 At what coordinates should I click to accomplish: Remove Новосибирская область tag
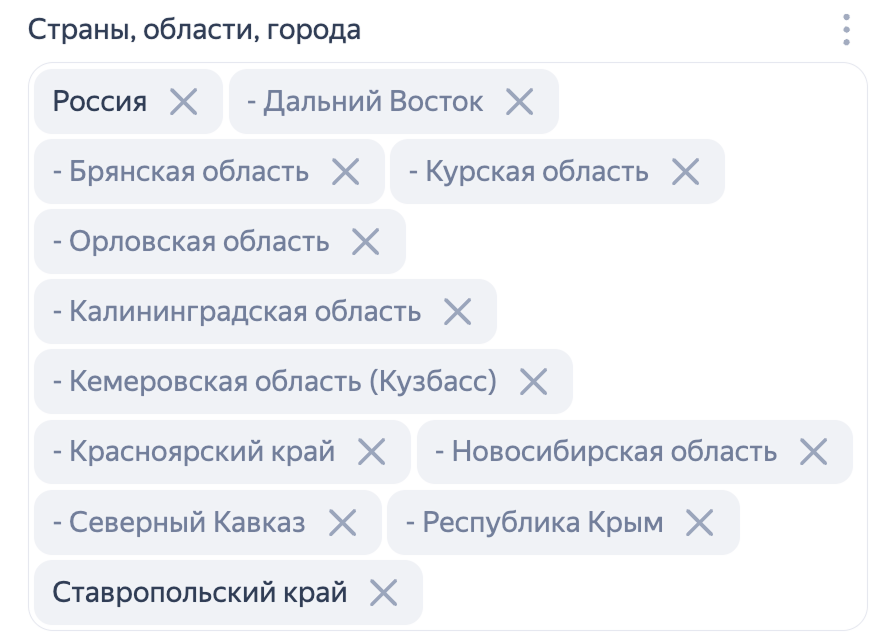coord(813,452)
